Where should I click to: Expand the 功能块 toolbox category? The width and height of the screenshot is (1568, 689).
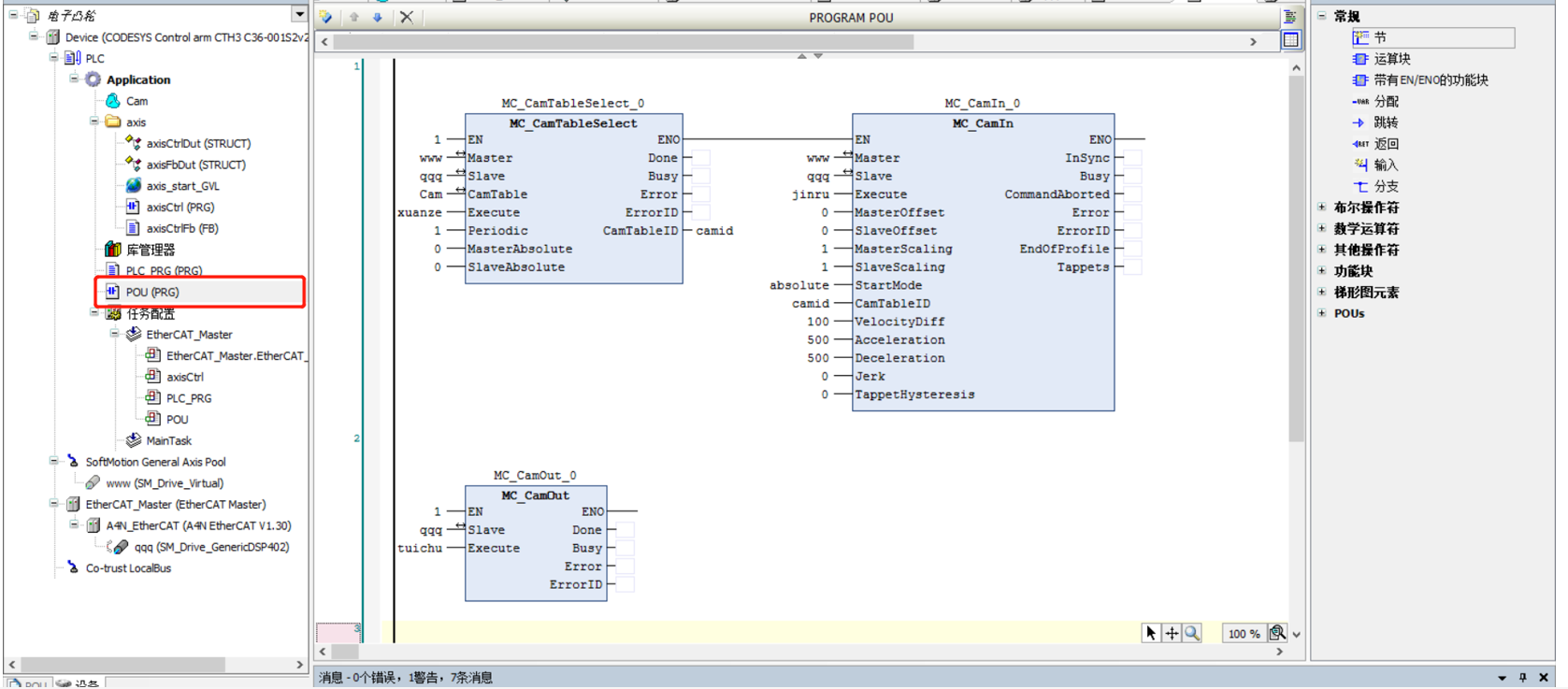pos(1322,271)
